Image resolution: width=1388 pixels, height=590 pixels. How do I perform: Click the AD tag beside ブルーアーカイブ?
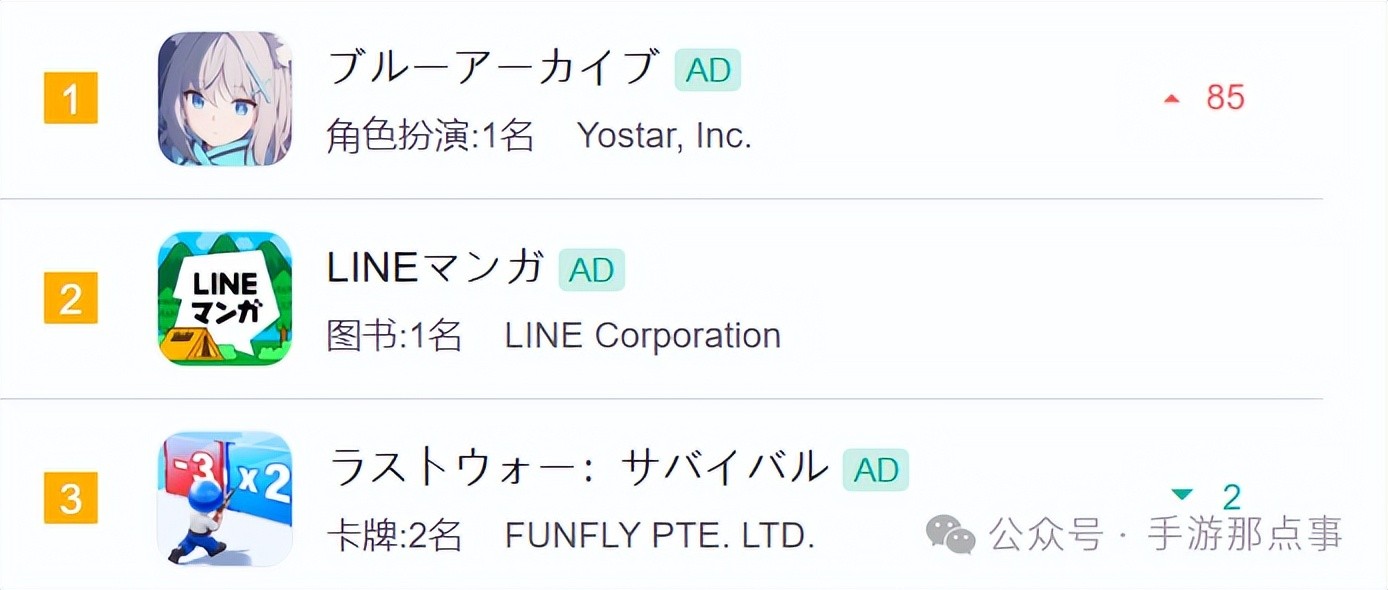[x=708, y=70]
